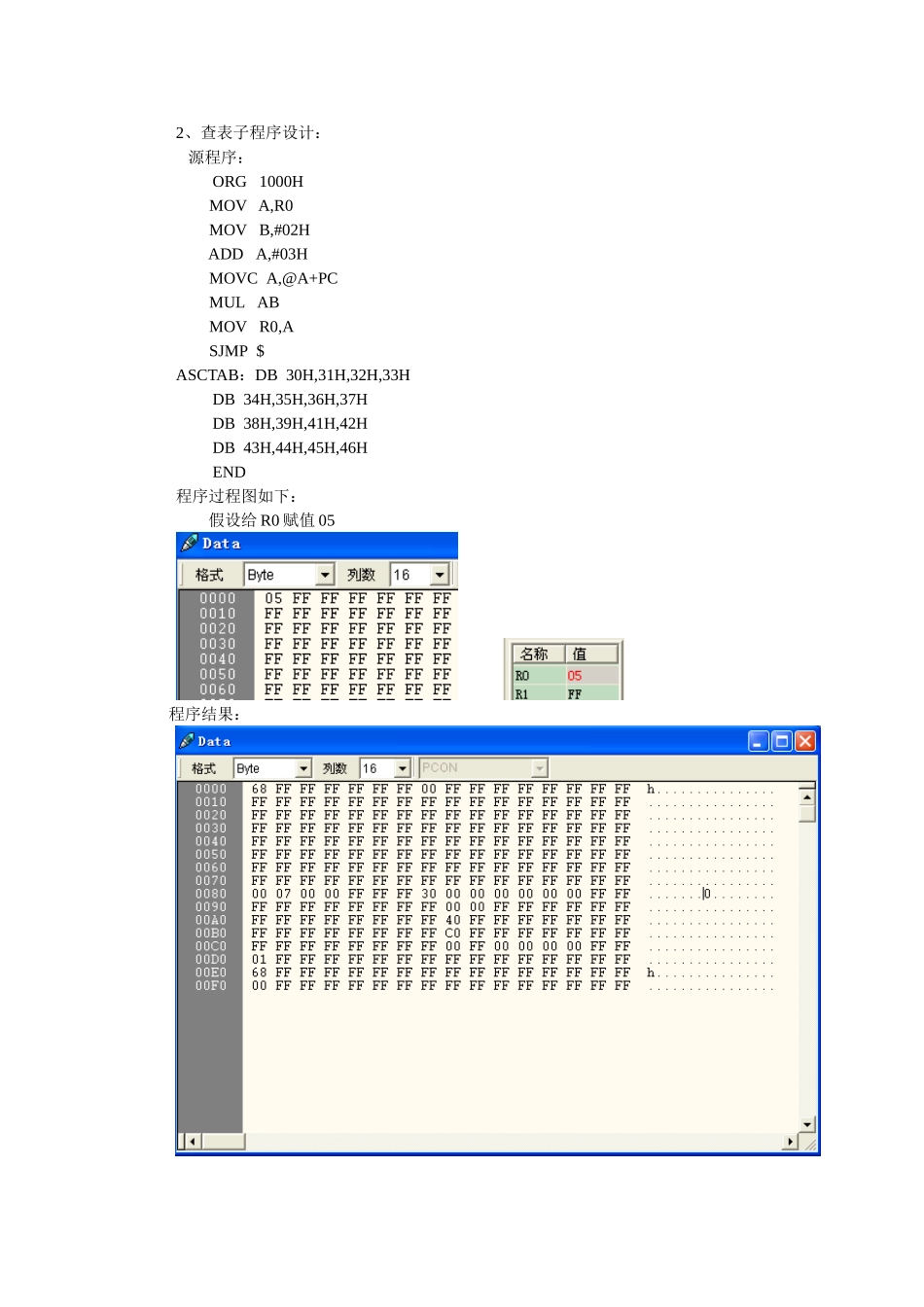Expand the Byte format dropdown in lower Data window
924x1307 pixels.
pyautogui.click(x=303, y=768)
